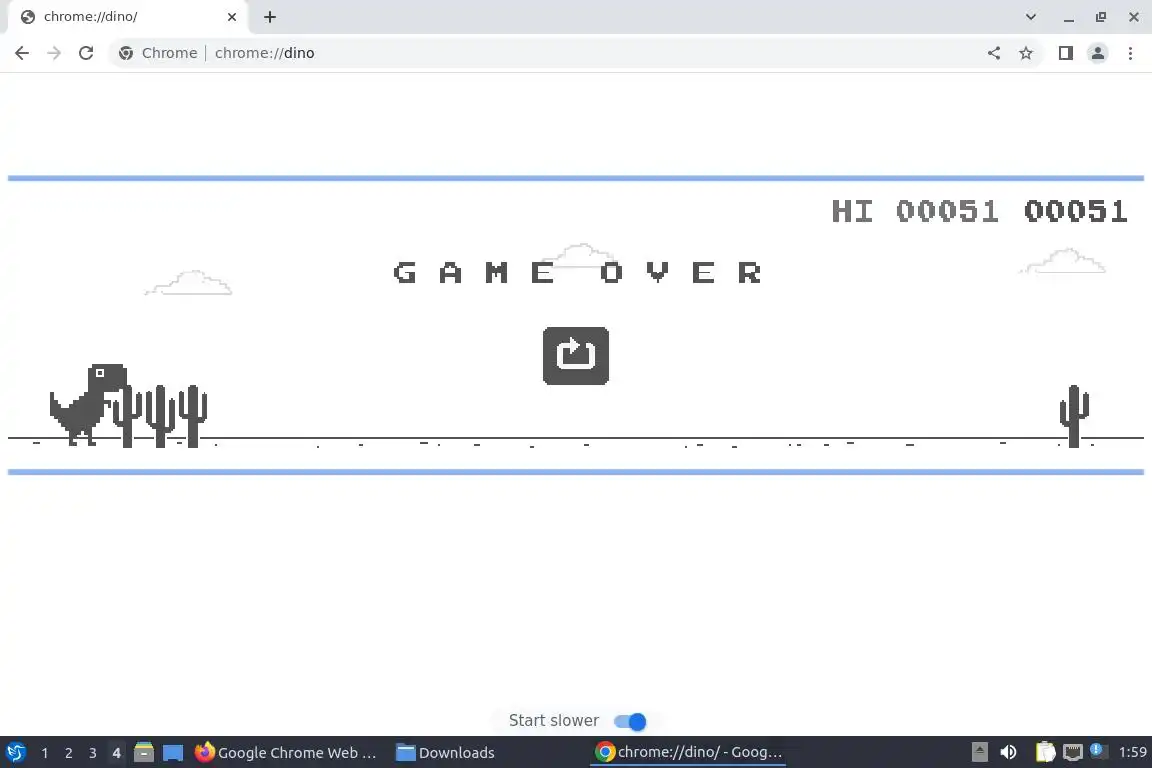The width and height of the screenshot is (1152, 768).
Task: Expand the tab search dropdown chevron
Action: (1031, 17)
